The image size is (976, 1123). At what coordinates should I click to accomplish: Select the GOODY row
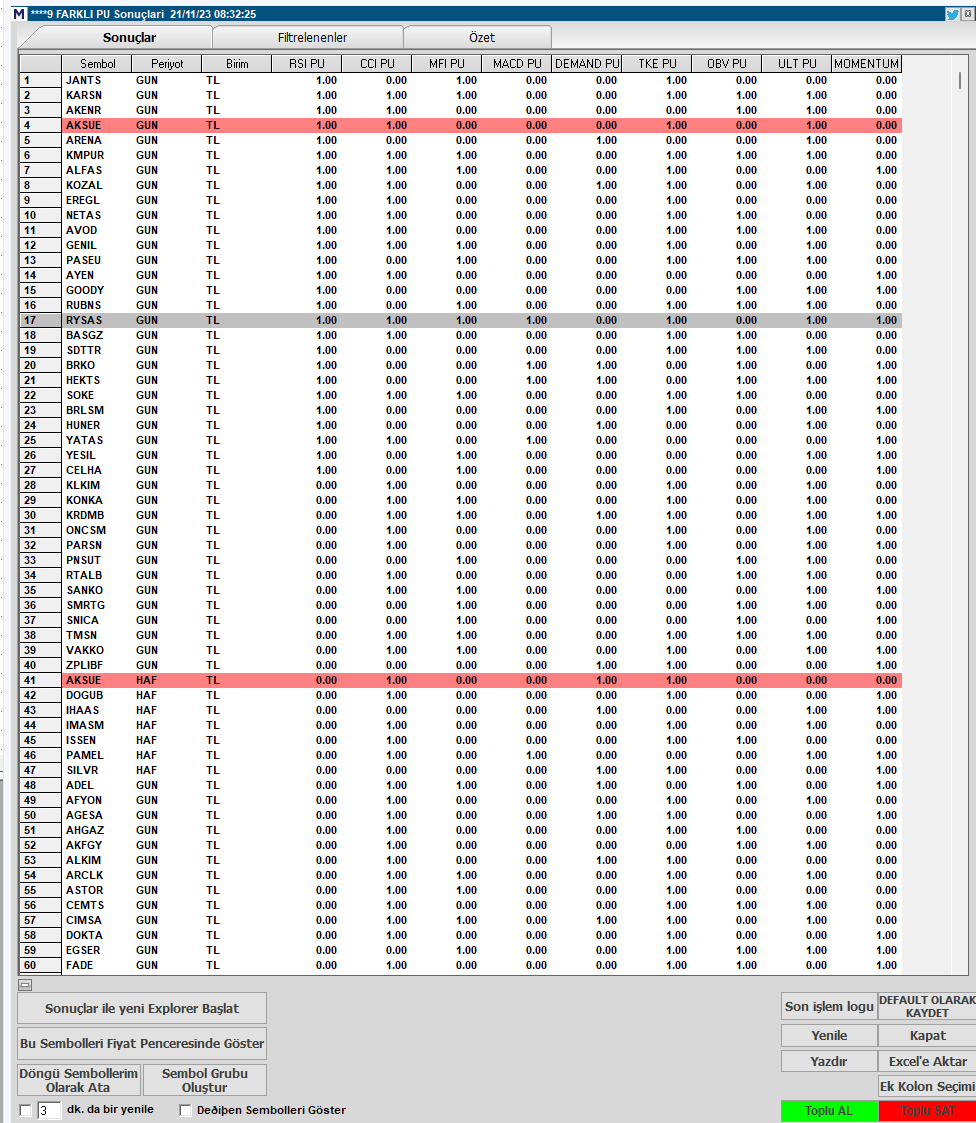click(460, 290)
